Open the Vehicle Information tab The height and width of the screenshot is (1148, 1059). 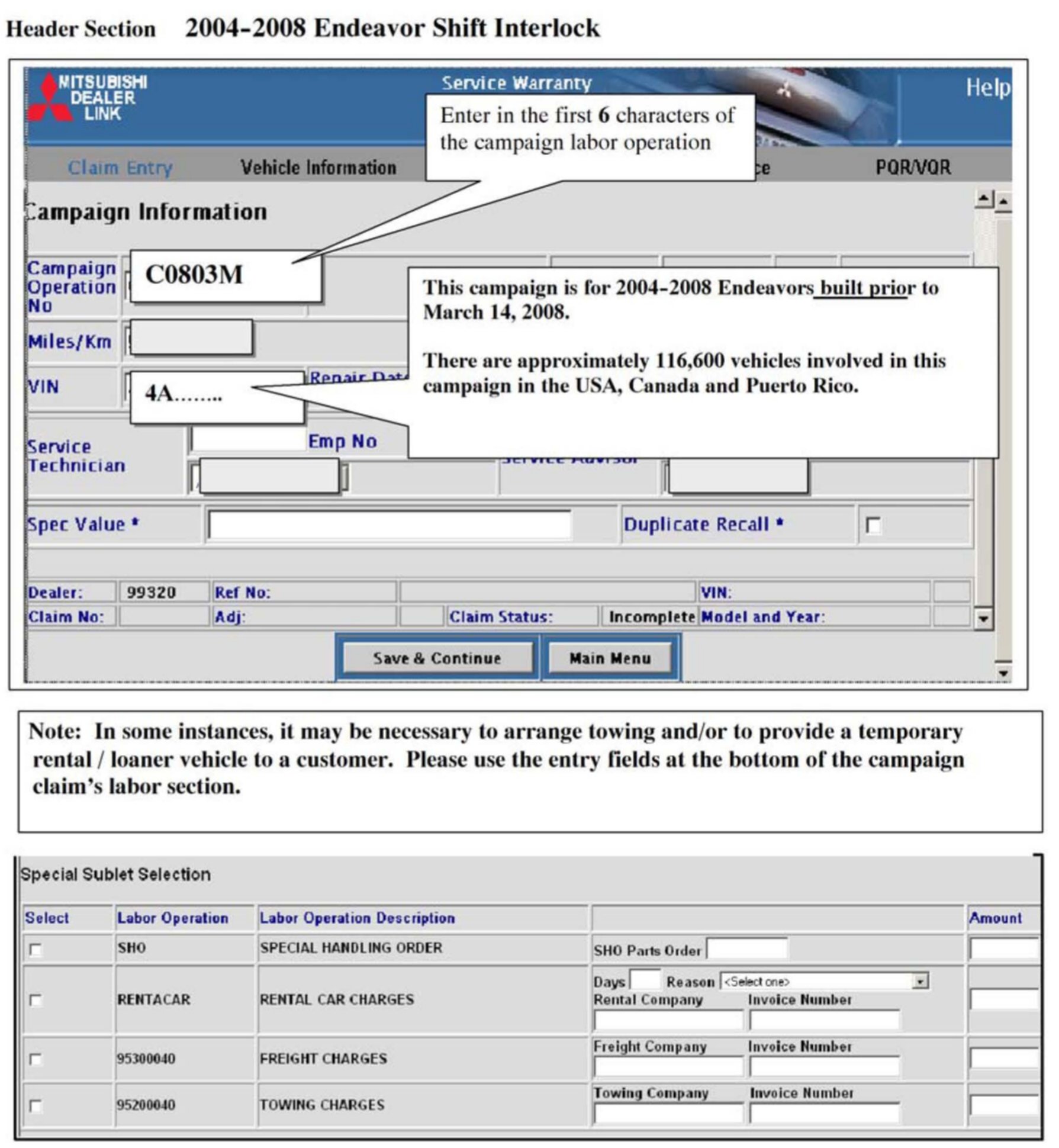[318, 168]
